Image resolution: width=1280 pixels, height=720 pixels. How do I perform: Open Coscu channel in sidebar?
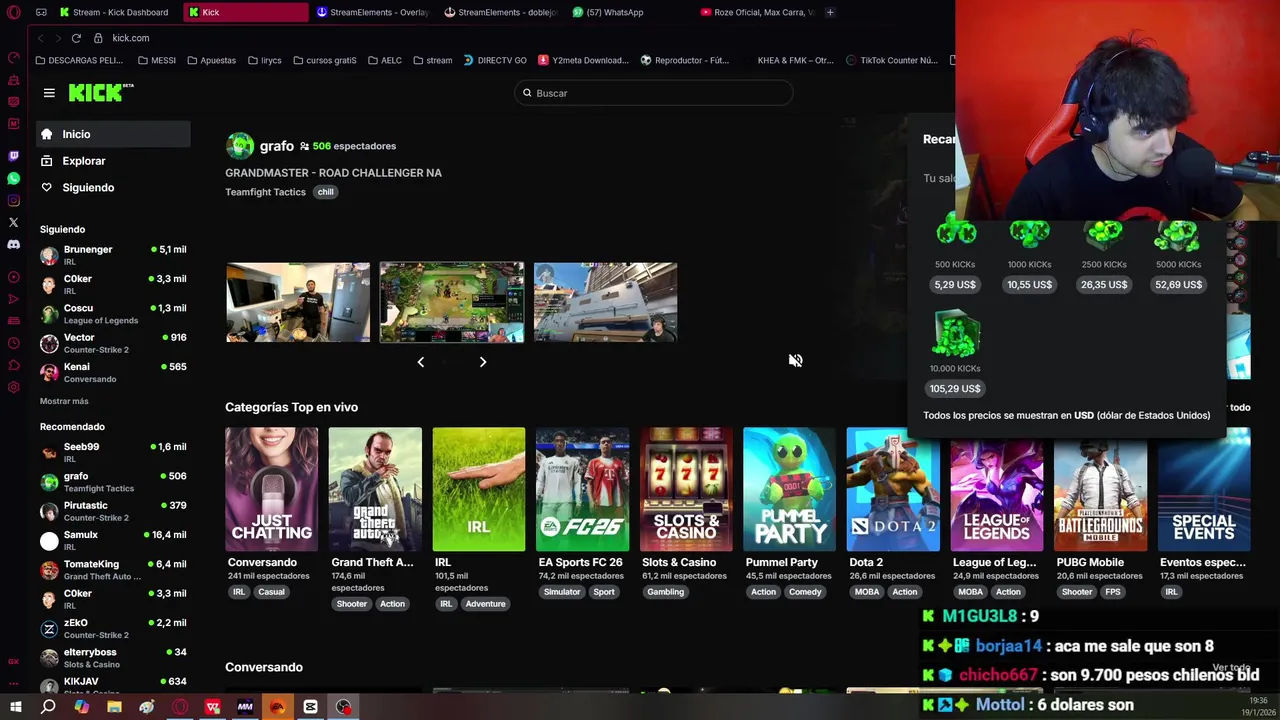click(113, 314)
